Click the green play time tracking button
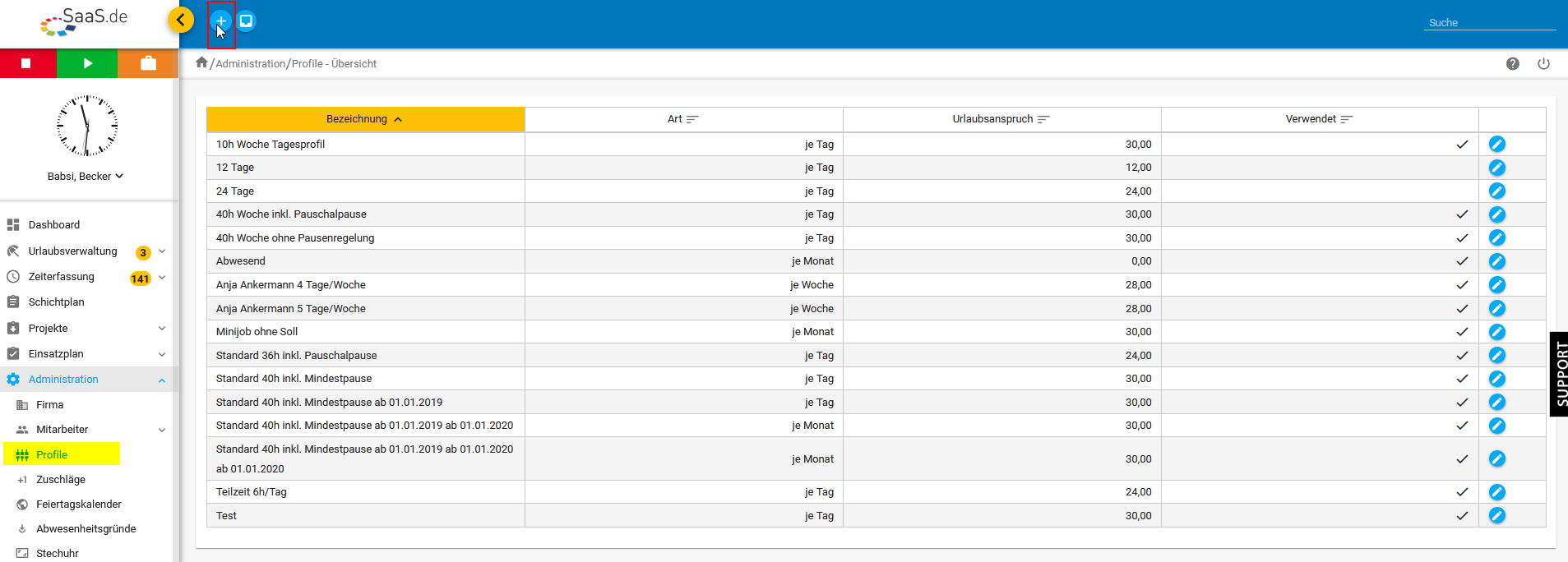Screen dimensions: 1568x562 point(87,63)
